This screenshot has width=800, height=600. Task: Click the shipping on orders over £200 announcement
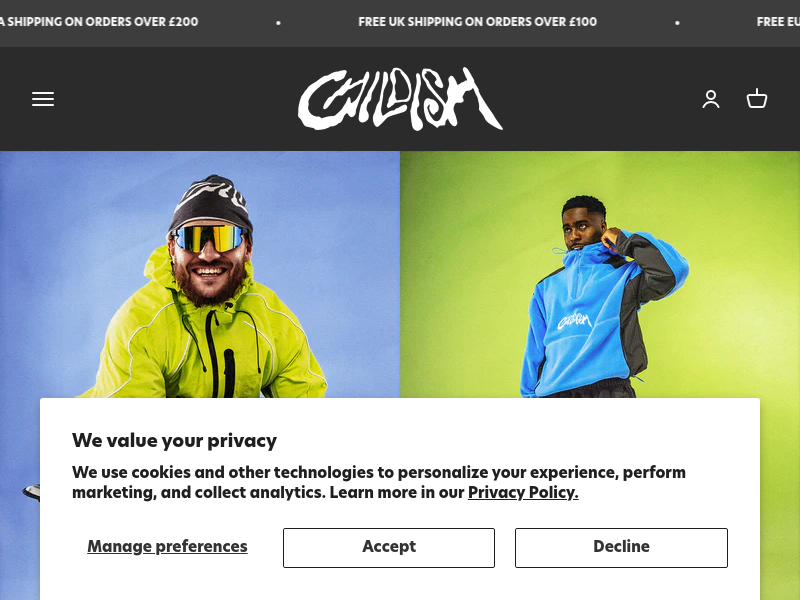point(99,22)
